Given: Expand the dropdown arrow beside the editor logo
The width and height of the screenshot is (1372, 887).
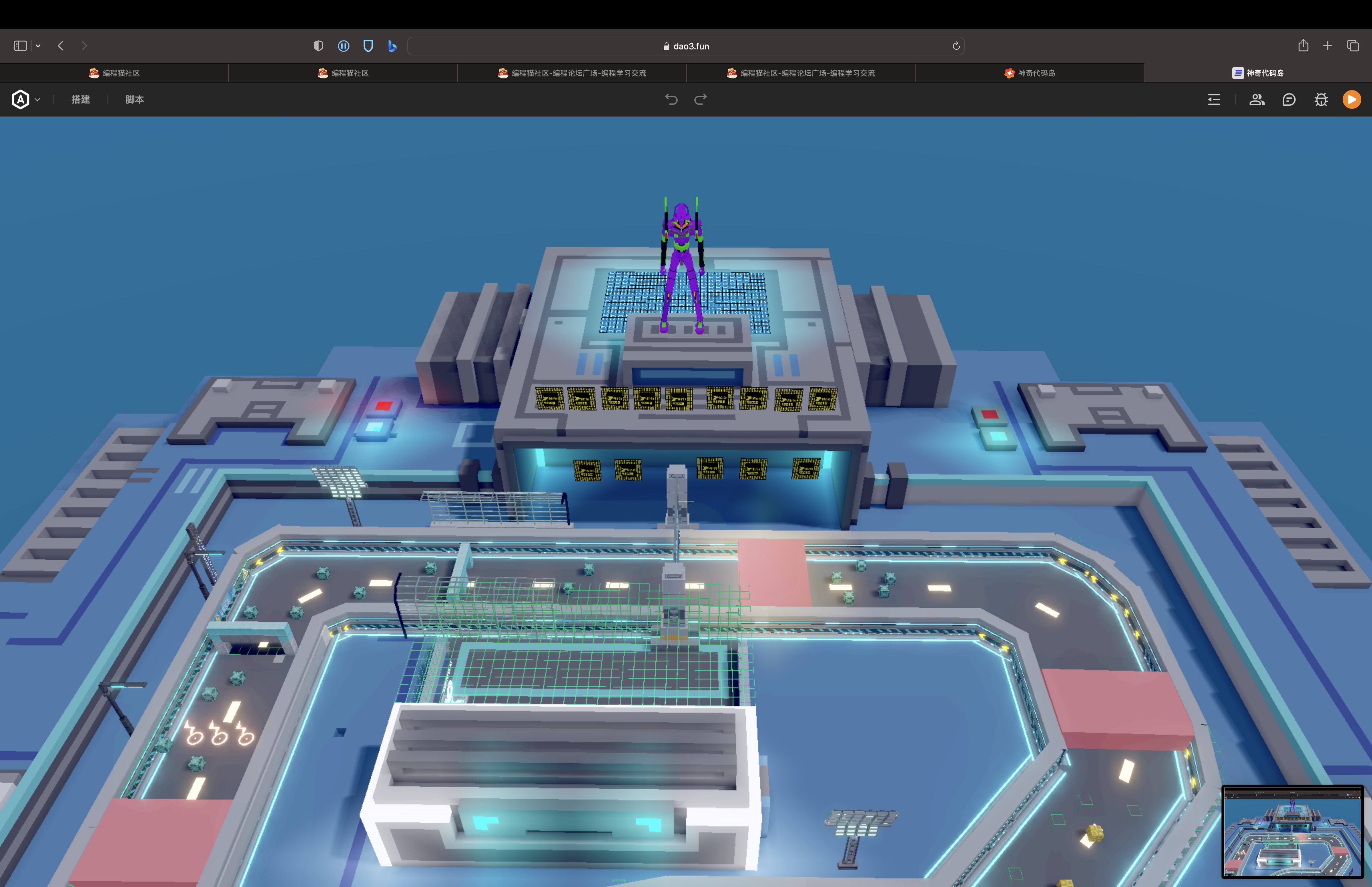Looking at the screenshot, I should [x=37, y=100].
